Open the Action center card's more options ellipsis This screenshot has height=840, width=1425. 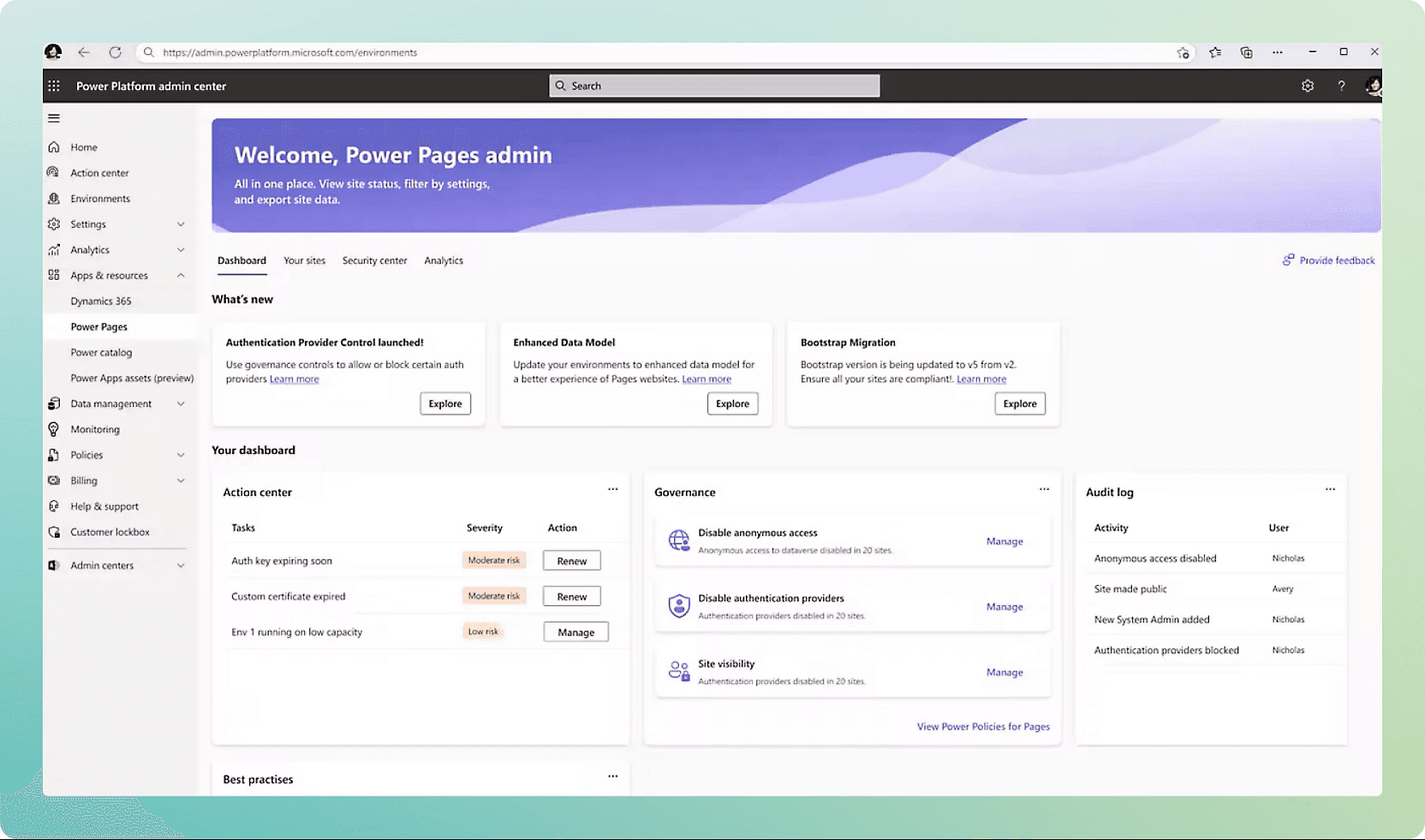pyautogui.click(x=612, y=489)
